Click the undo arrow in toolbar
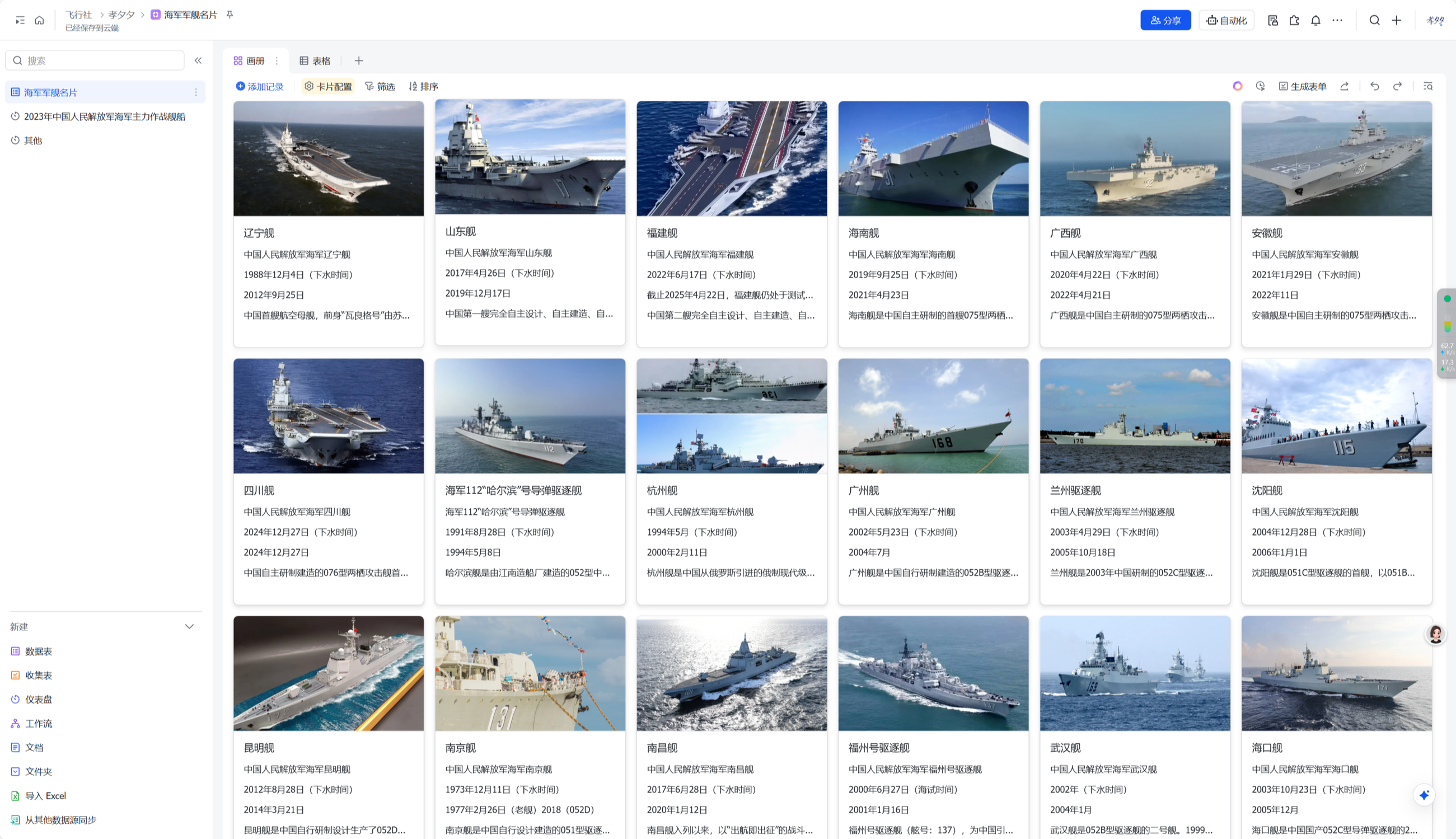 coord(1375,86)
